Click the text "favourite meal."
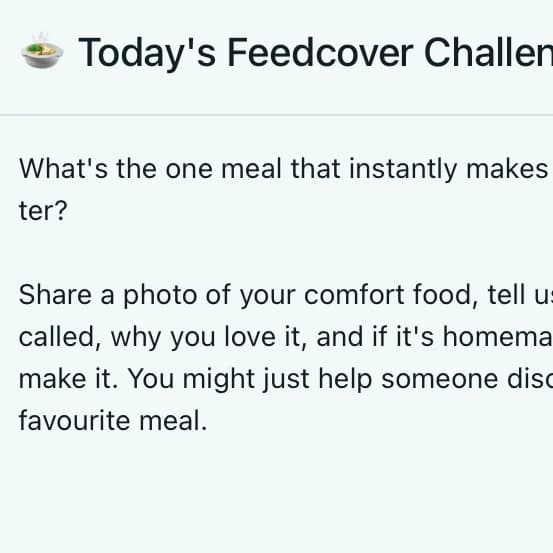 pyautogui.click(x=113, y=421)
